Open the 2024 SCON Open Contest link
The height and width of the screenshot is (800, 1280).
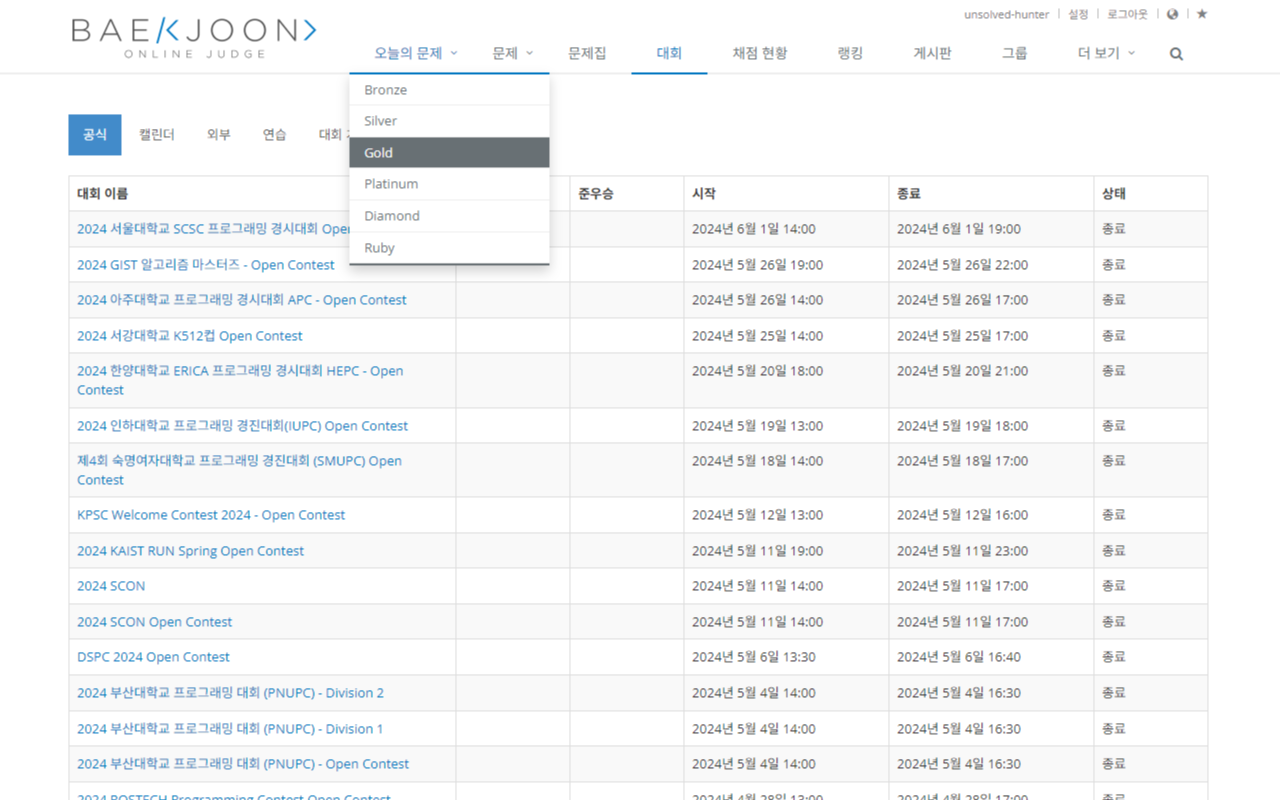pyautogui.click(x=155, y=622)
